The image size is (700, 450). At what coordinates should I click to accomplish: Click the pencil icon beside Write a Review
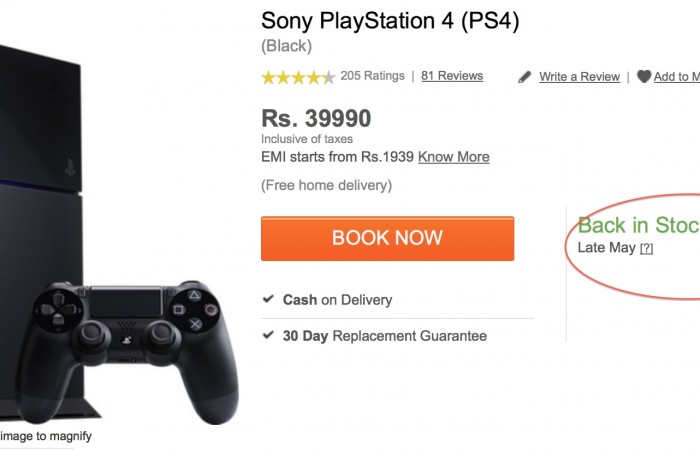[525, 77]
